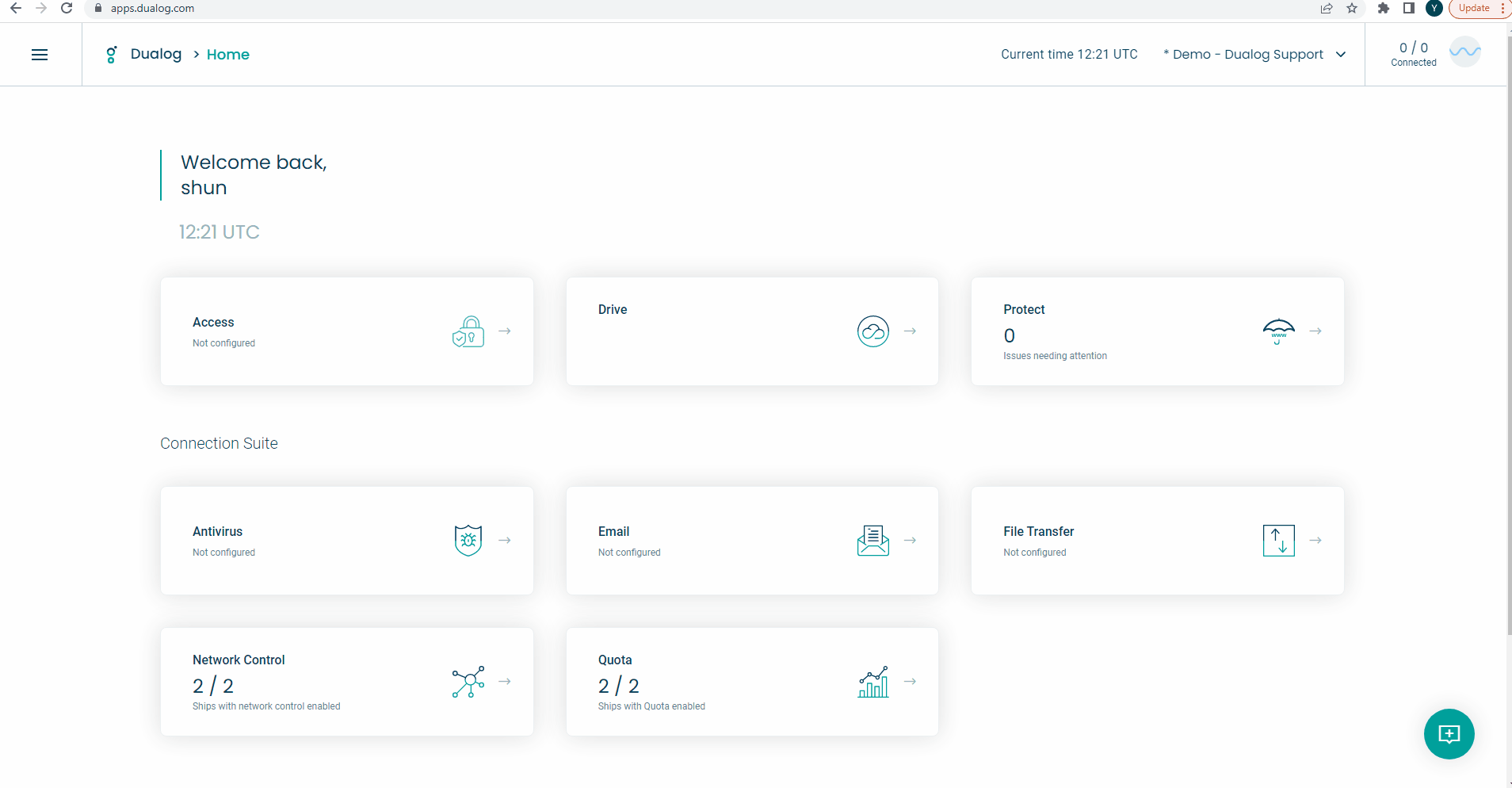Click arrow on the Quota card
The width and height of the screenshot is (1512, 788).
point(911,682)
